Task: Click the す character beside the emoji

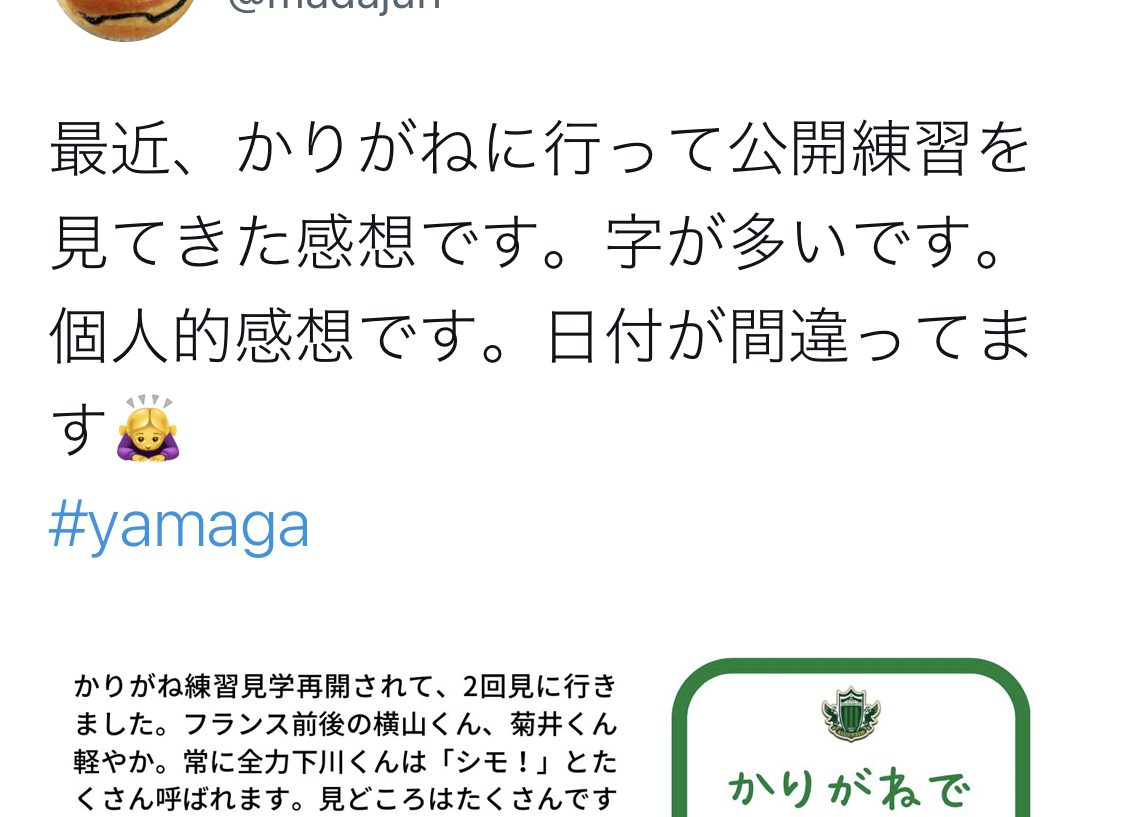Action: point(79,429)
